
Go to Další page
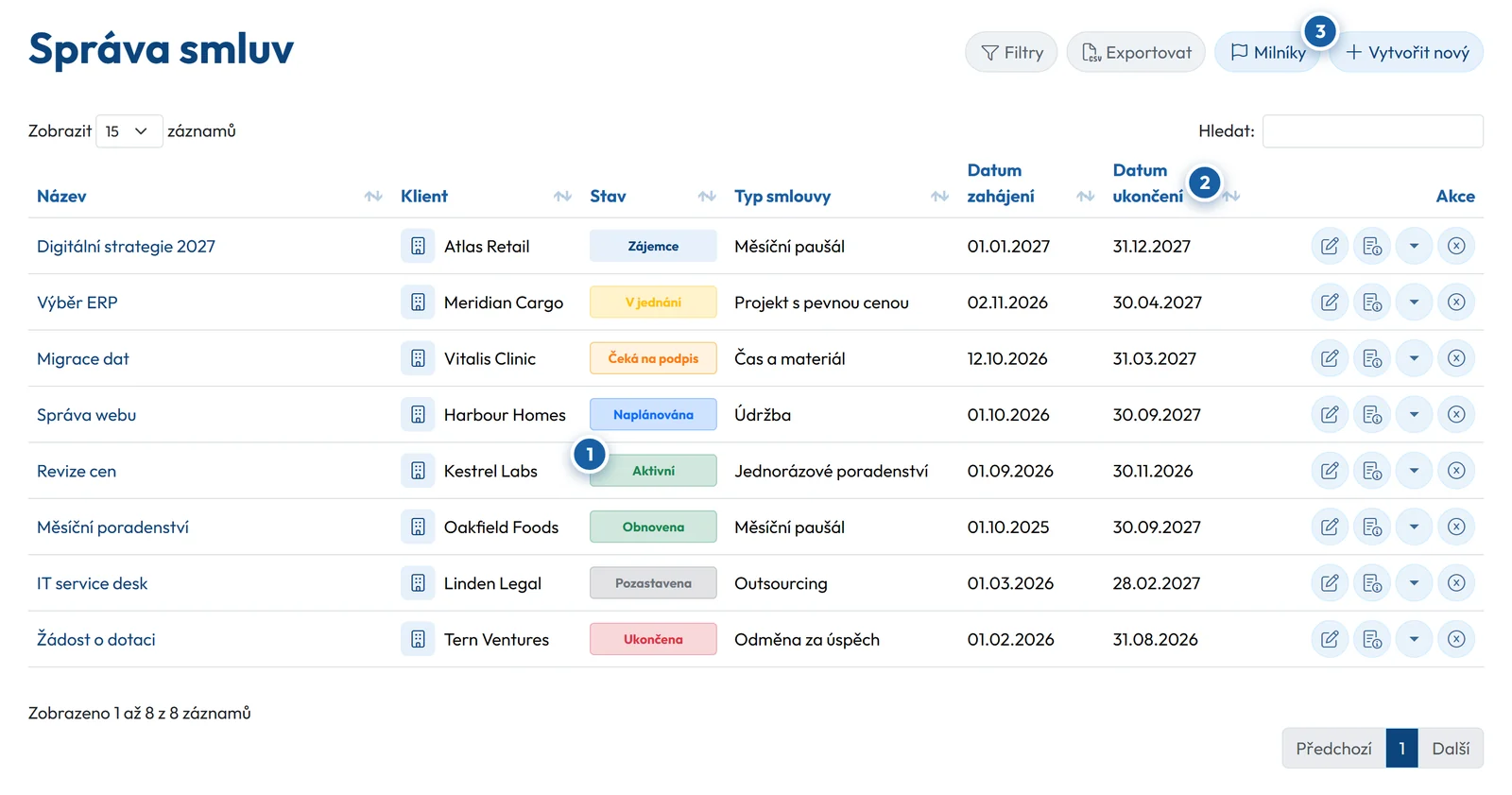pyautogui.click(x=1451, y=749)
